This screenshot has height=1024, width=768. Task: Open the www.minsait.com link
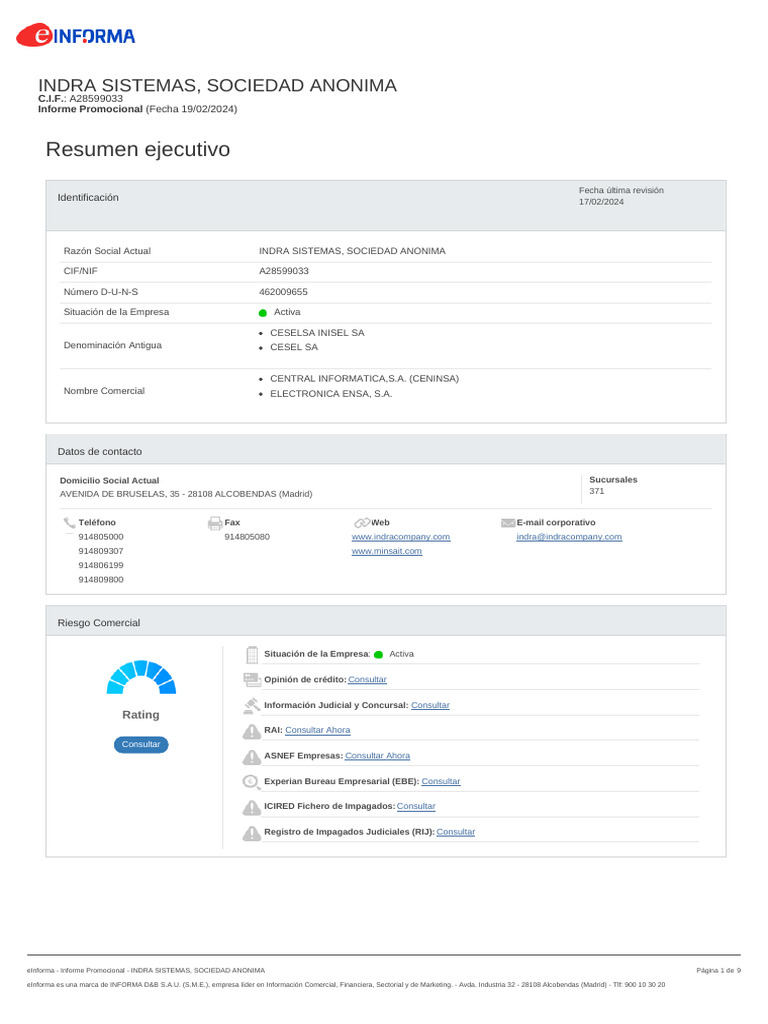(x=387, y=551)
